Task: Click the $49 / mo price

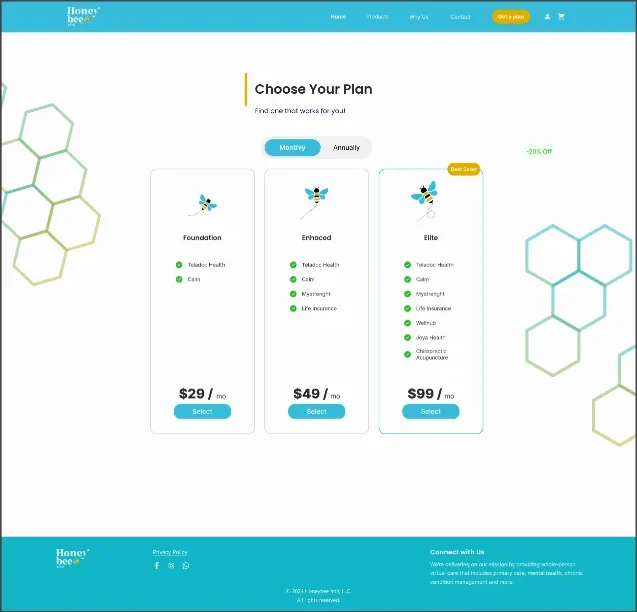Action: (316, 394)
